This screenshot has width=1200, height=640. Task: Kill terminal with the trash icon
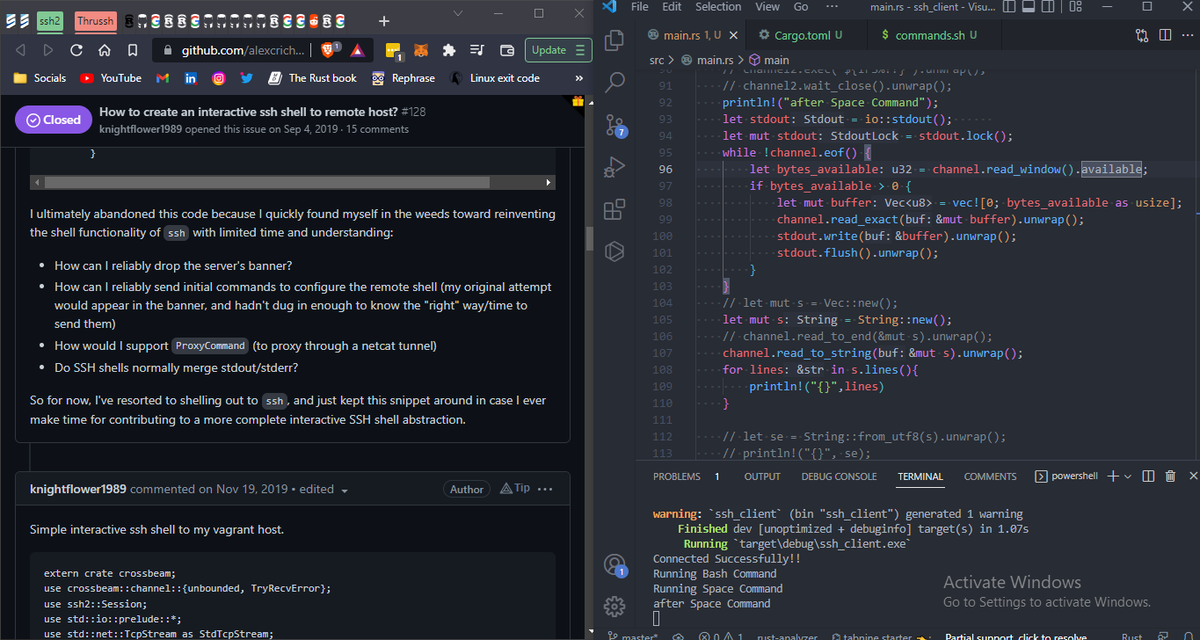tap(1168, 476)
